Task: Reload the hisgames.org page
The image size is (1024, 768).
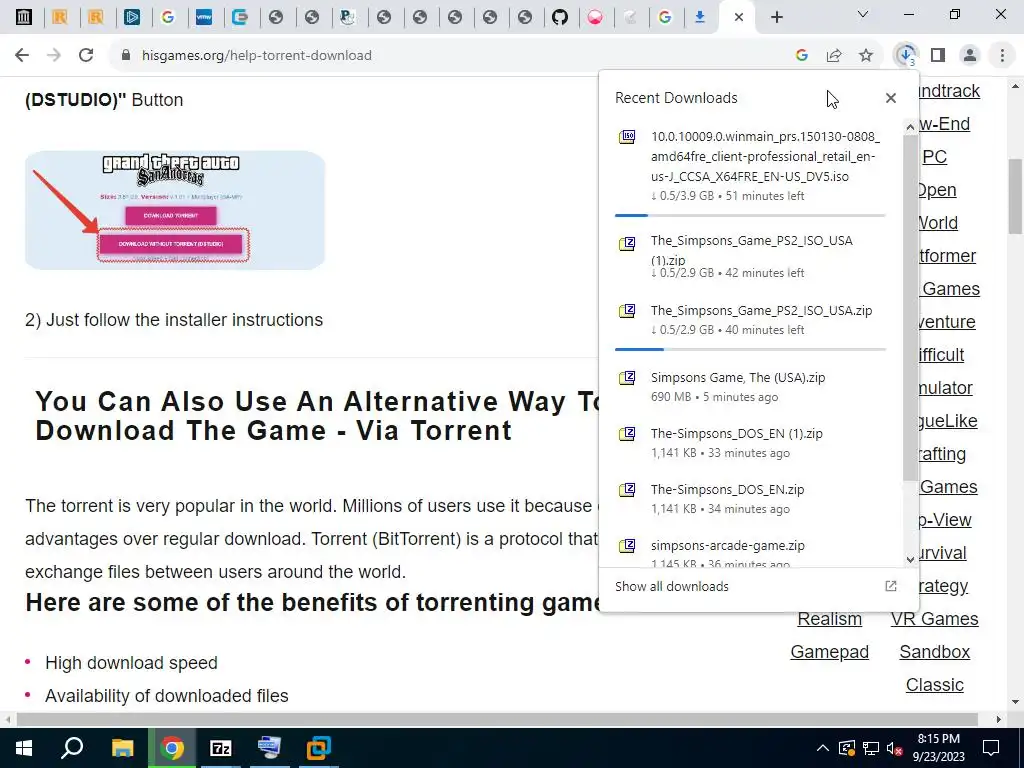Action: click(86, 56)
